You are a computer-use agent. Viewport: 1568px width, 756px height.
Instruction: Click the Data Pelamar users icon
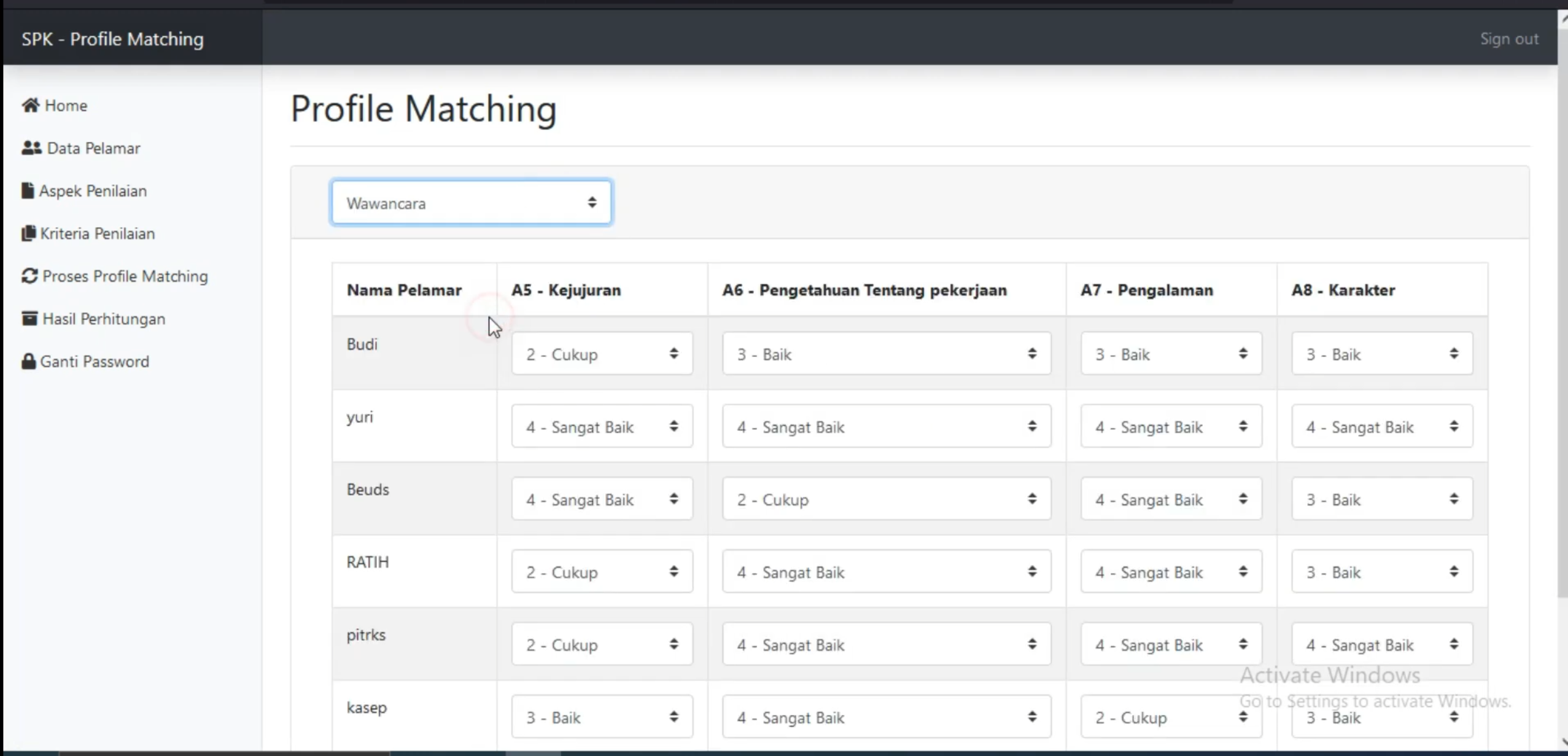click(x=31, y=148)
